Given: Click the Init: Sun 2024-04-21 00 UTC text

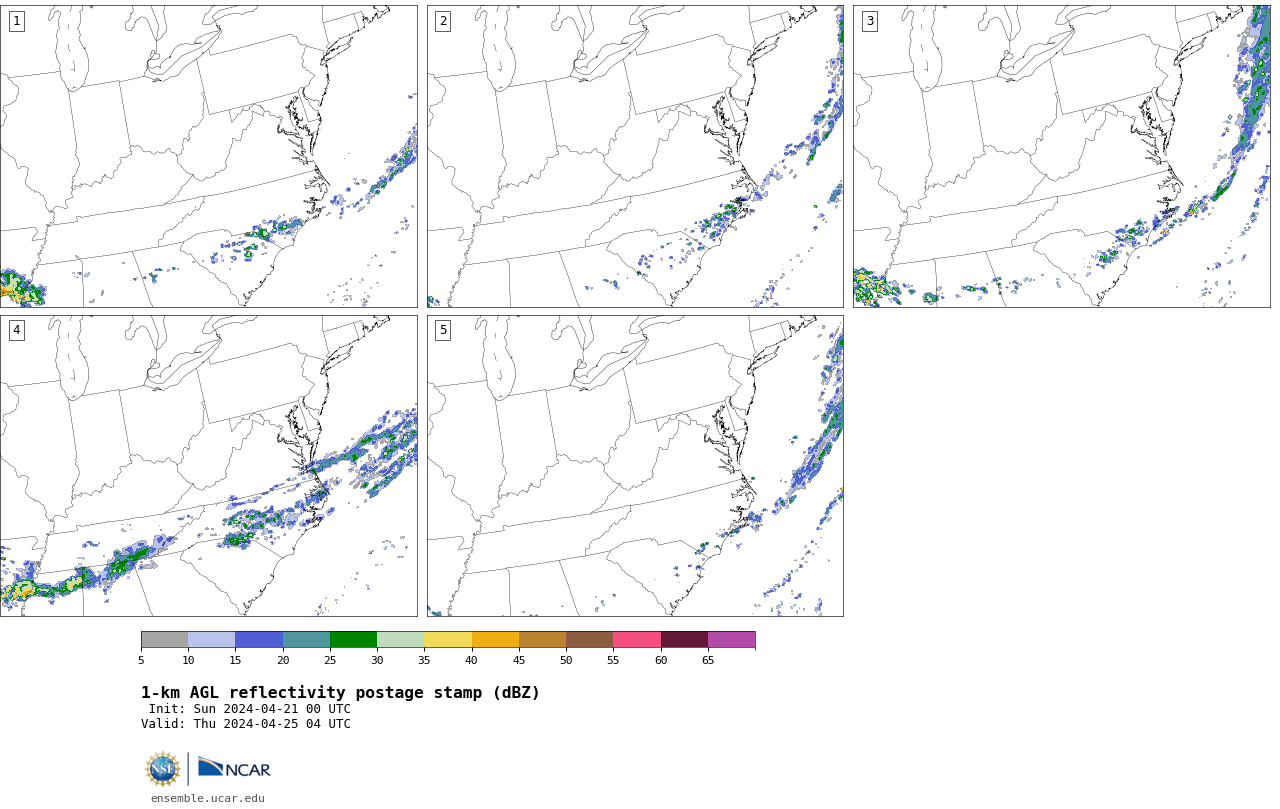Looking at the screenshot, I should point(250,709).
